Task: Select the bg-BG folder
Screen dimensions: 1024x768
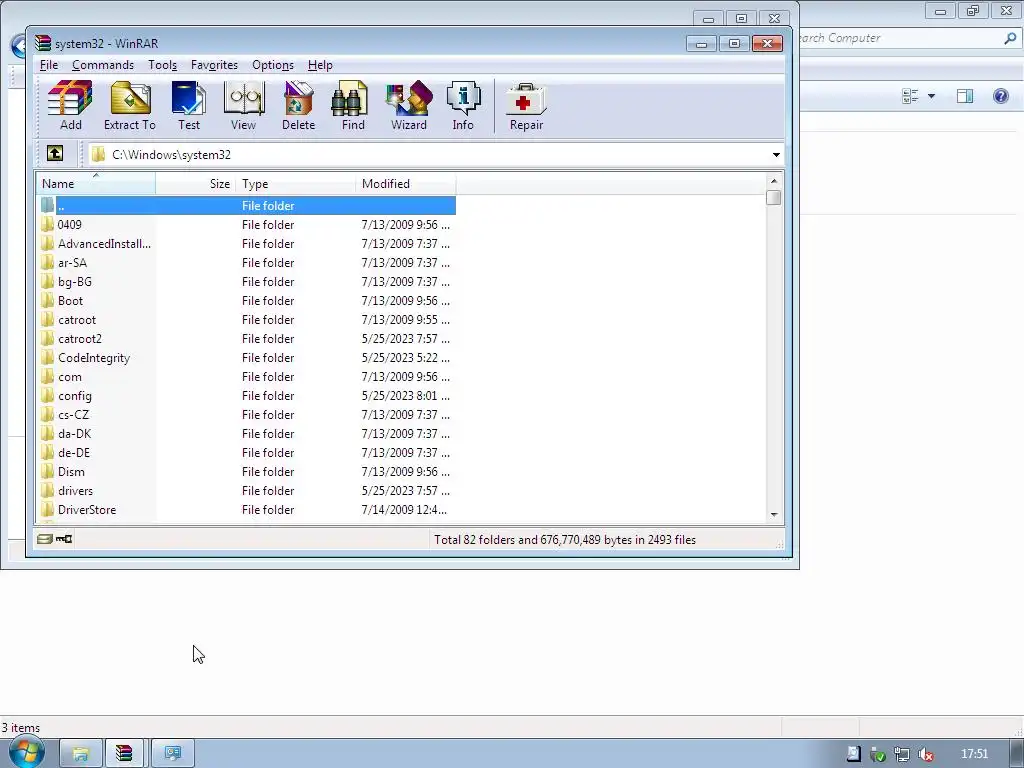Action: [x=246, y=281]
